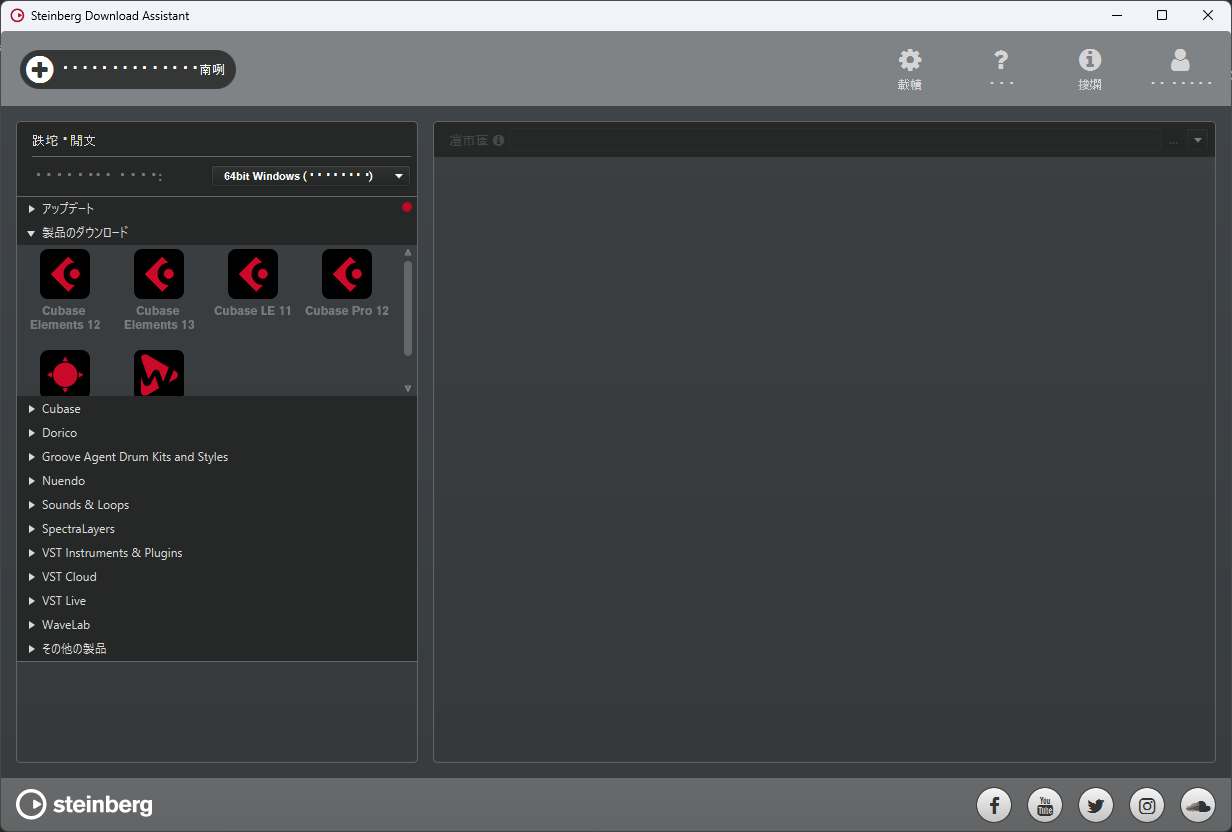Open Steinberg Facebook page icon

tap(994, 804)
